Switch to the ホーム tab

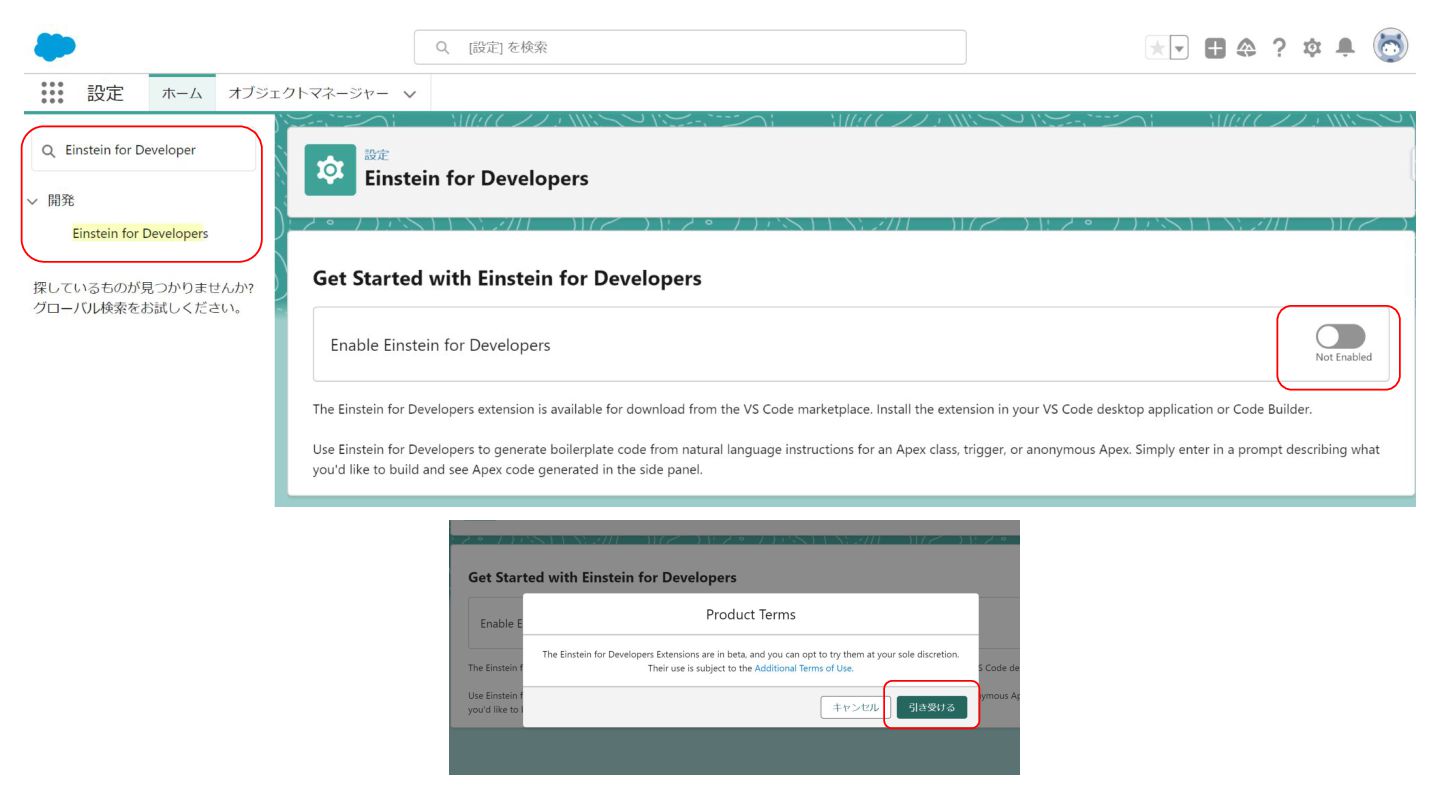[182, 93]
